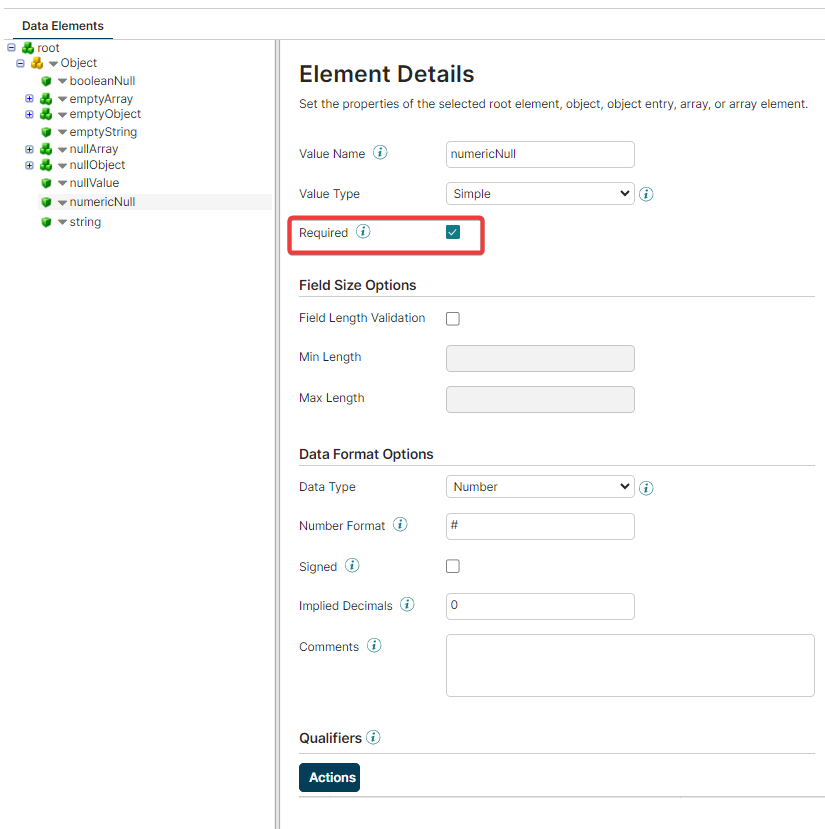Expand the emptyArray tree node
Image resolution: width=825 pixels, height=829 pixels.
point(29,98)
